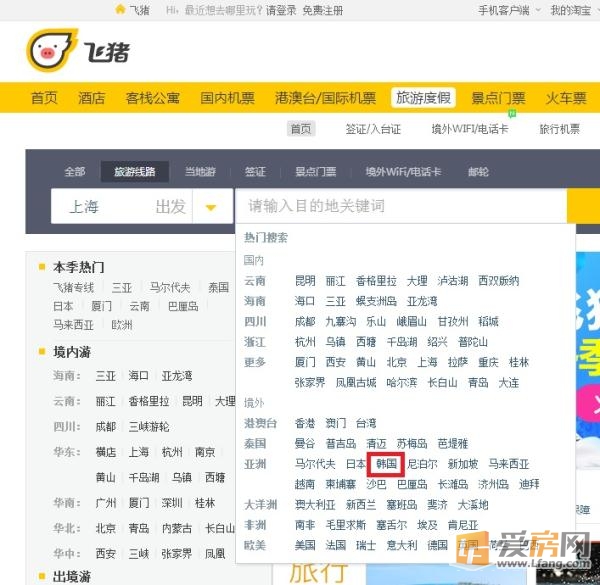
Task: Click the destination keyword input field
Action: 401,206
